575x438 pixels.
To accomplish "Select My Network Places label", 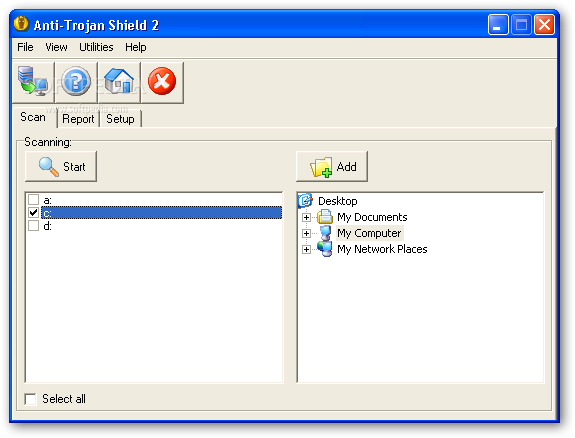I will [x=382, y=249].
